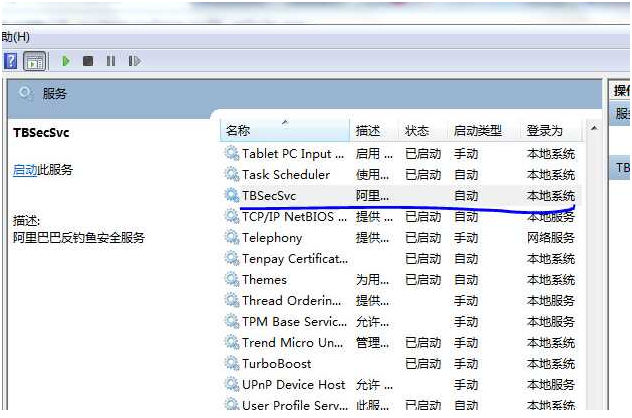Click the 自动 startup type of TBSecSvc

(466, 196)
